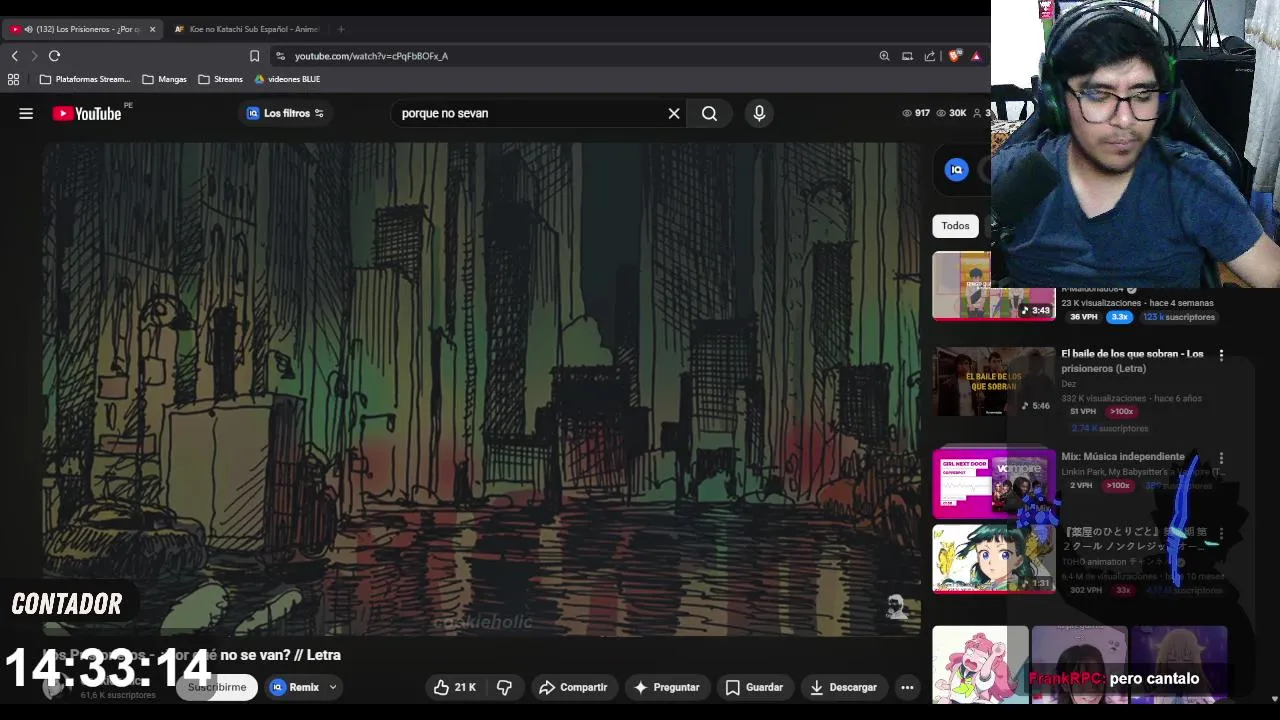Open the Streams bookmarks folder
1280x720 pixels.
click(221, 79)
